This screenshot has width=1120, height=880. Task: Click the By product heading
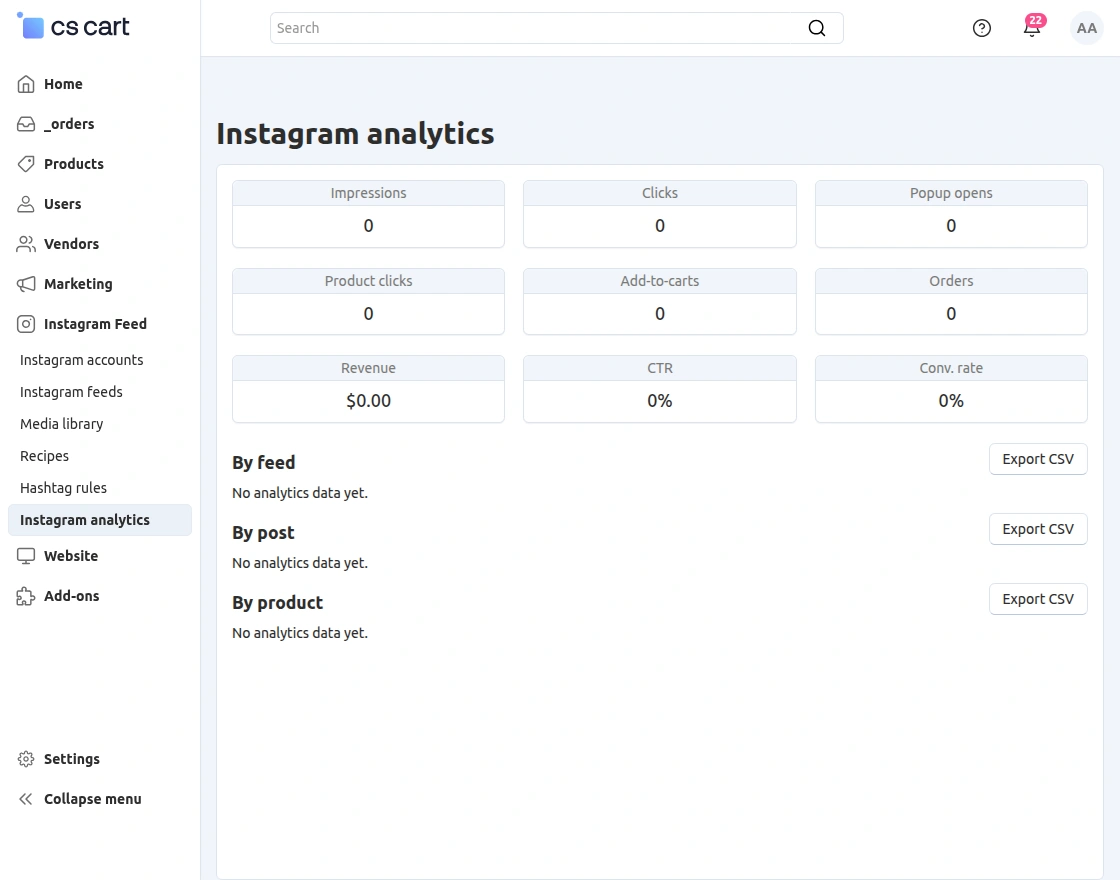(x=278, y=603)
